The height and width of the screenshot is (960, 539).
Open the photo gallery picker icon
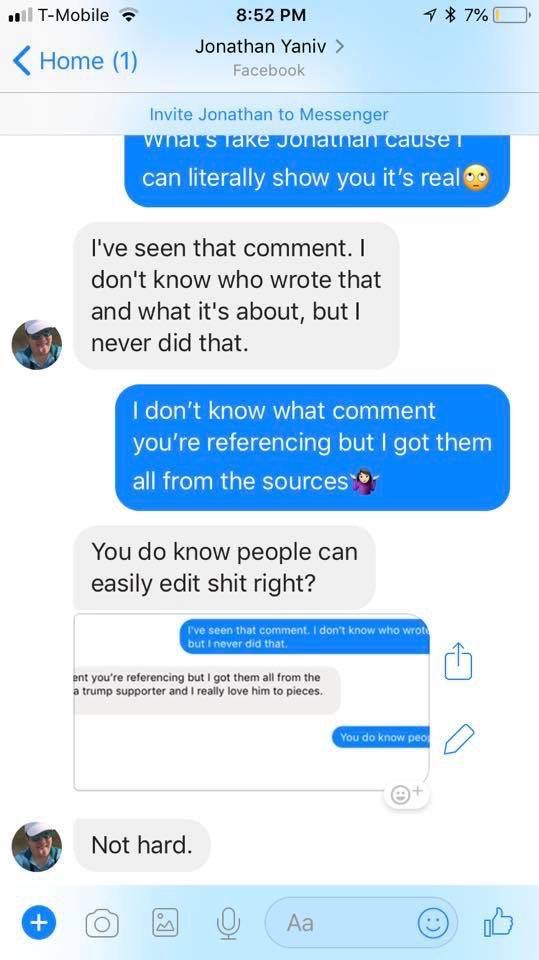[x=165, y=923]
